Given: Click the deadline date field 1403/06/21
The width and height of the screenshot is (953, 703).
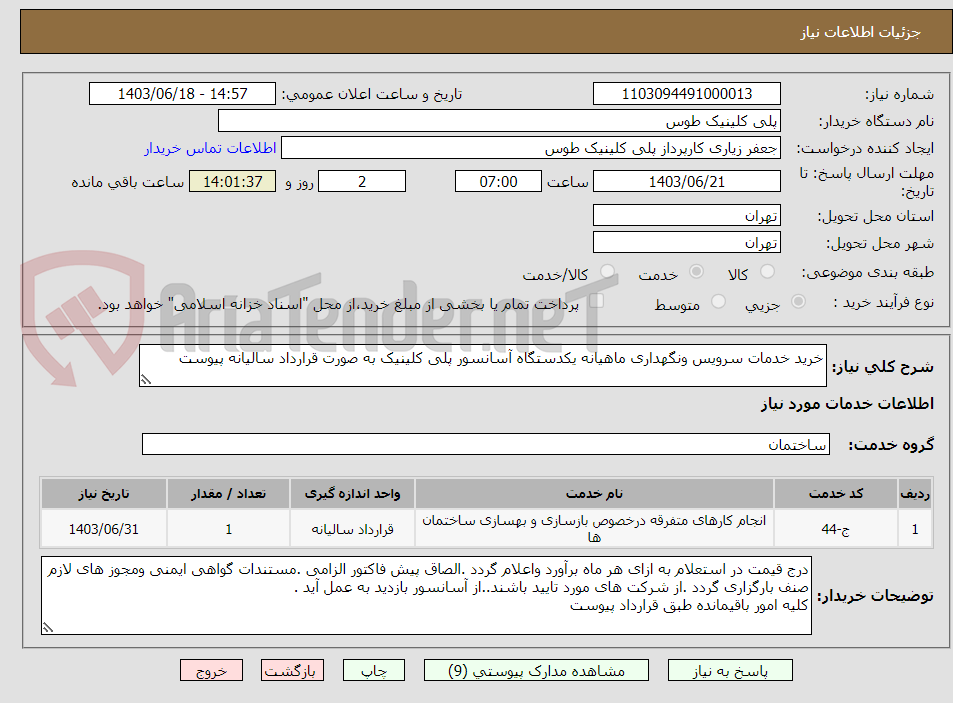Looking at the screenshot, I should tap(687, 181).
